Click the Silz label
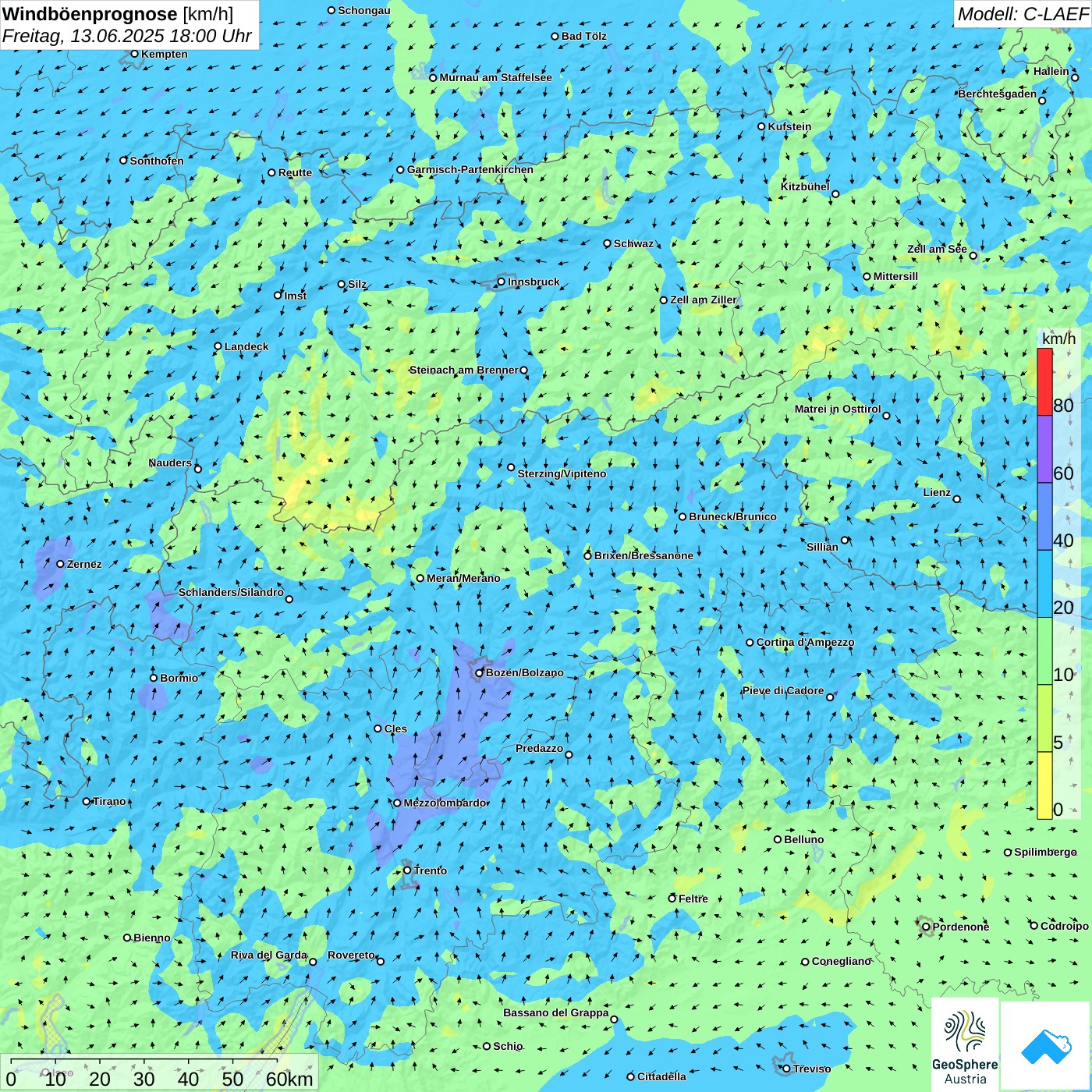The width and height of the screenshot is (1092, 1092). [357, 284]
